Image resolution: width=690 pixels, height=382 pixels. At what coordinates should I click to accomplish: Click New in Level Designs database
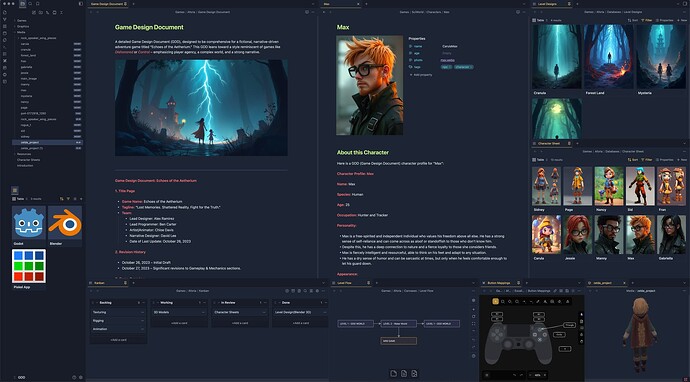click(682, 20)
